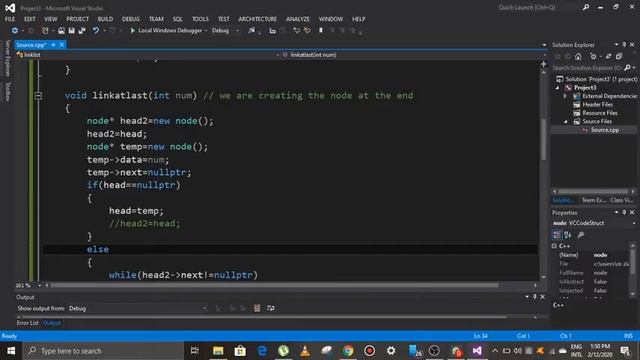Click Solution Explorer Home icon
The image size is (640, 360).
pos(578,56)
